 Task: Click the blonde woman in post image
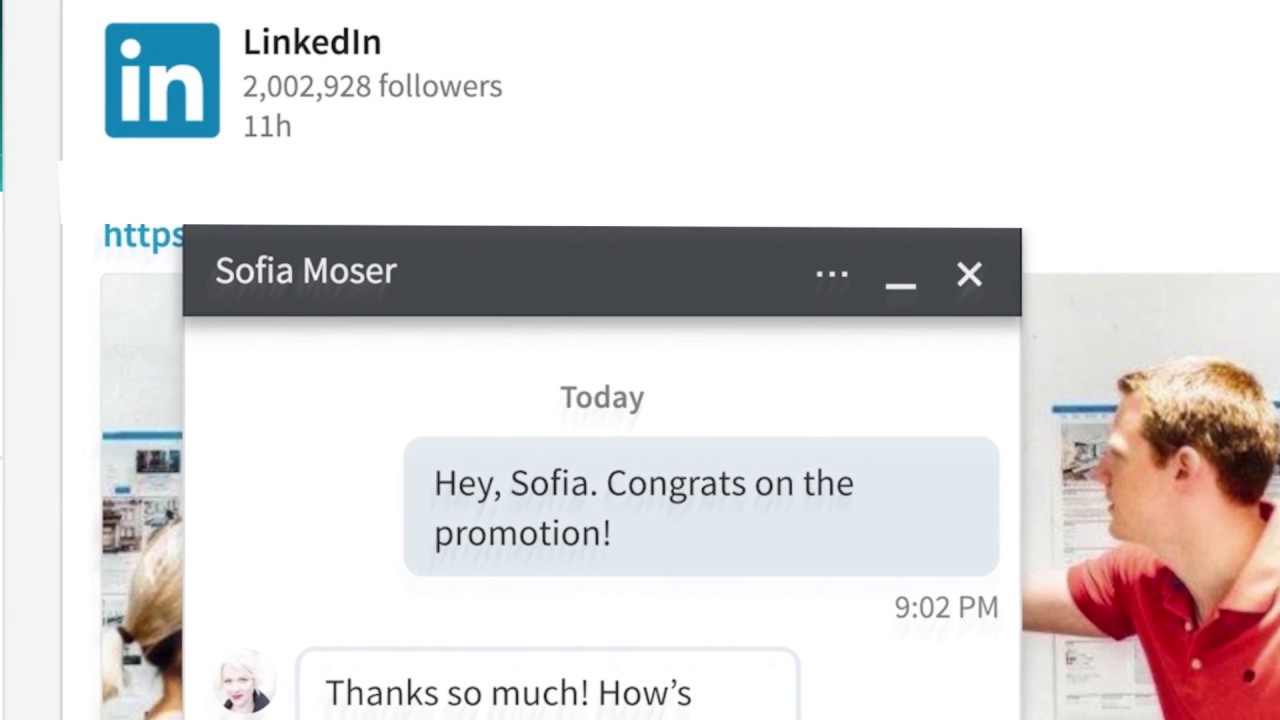[150, 620]
